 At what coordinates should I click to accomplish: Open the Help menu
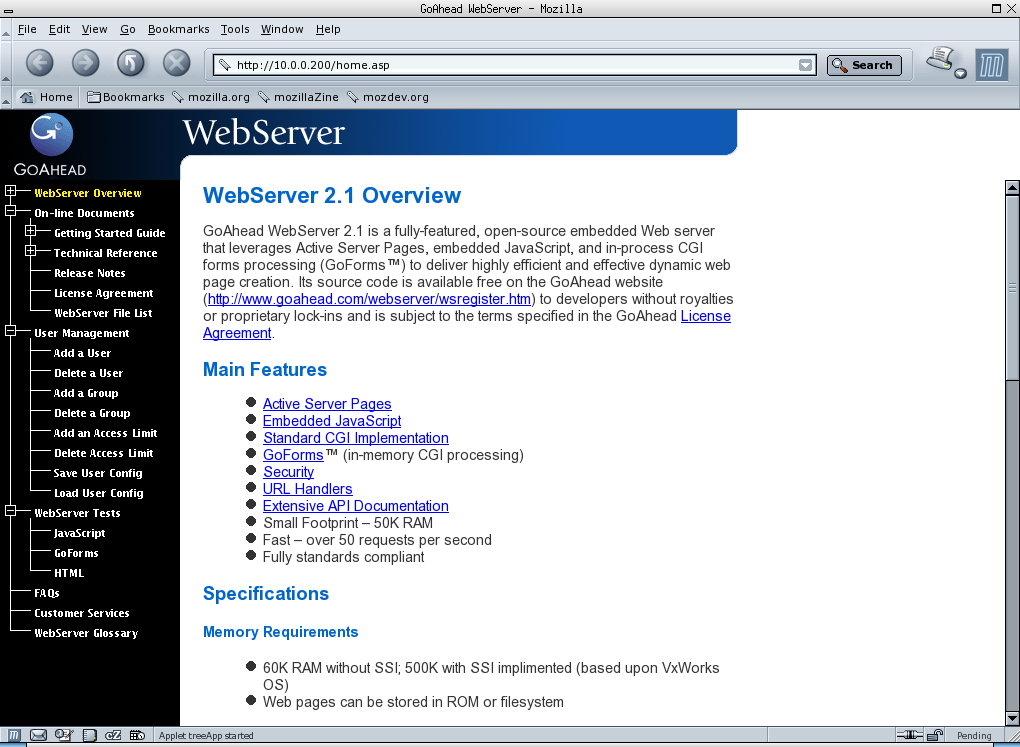[328, 29]
